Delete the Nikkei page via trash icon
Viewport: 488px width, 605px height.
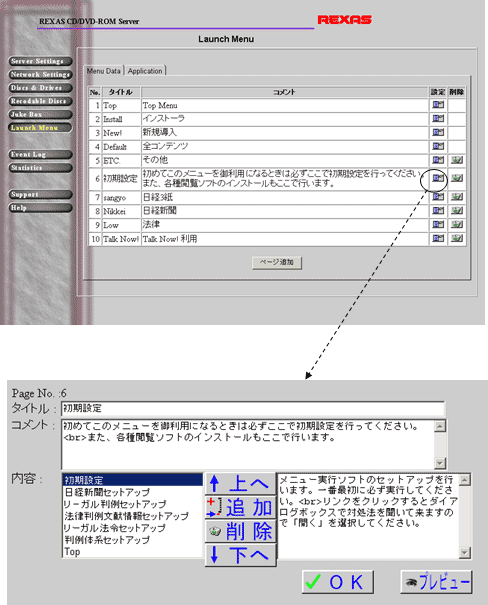(x=457, y=211)
